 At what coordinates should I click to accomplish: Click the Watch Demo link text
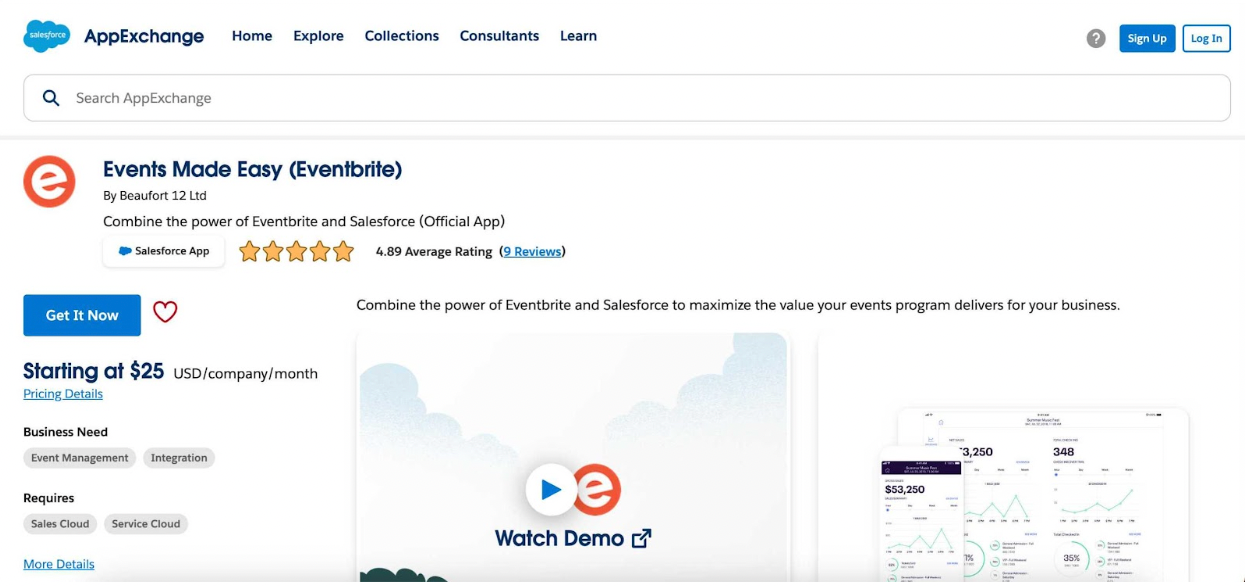tap(573, 538)
